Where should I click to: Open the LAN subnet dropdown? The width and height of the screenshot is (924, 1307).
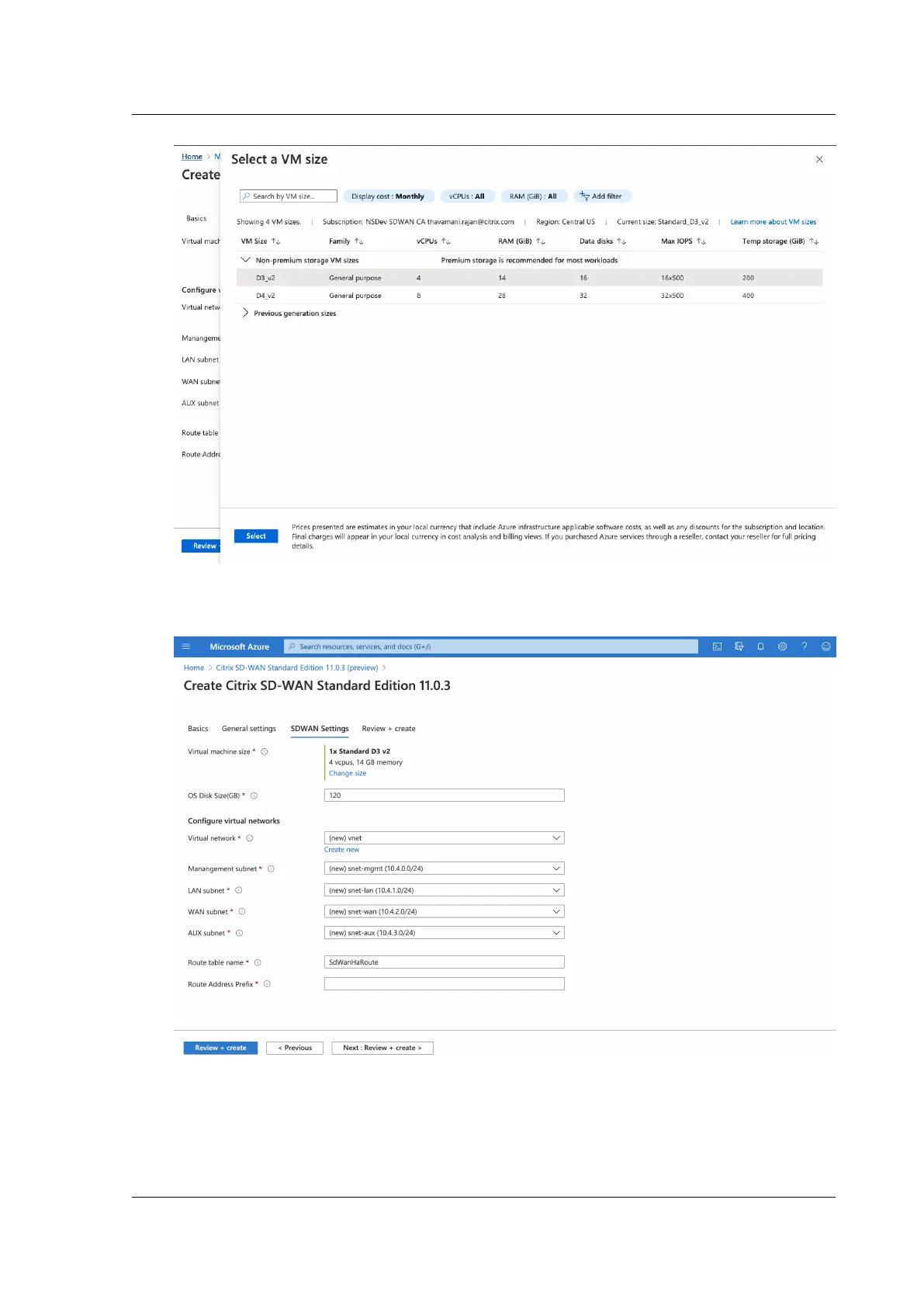click(x=444, y=890)
